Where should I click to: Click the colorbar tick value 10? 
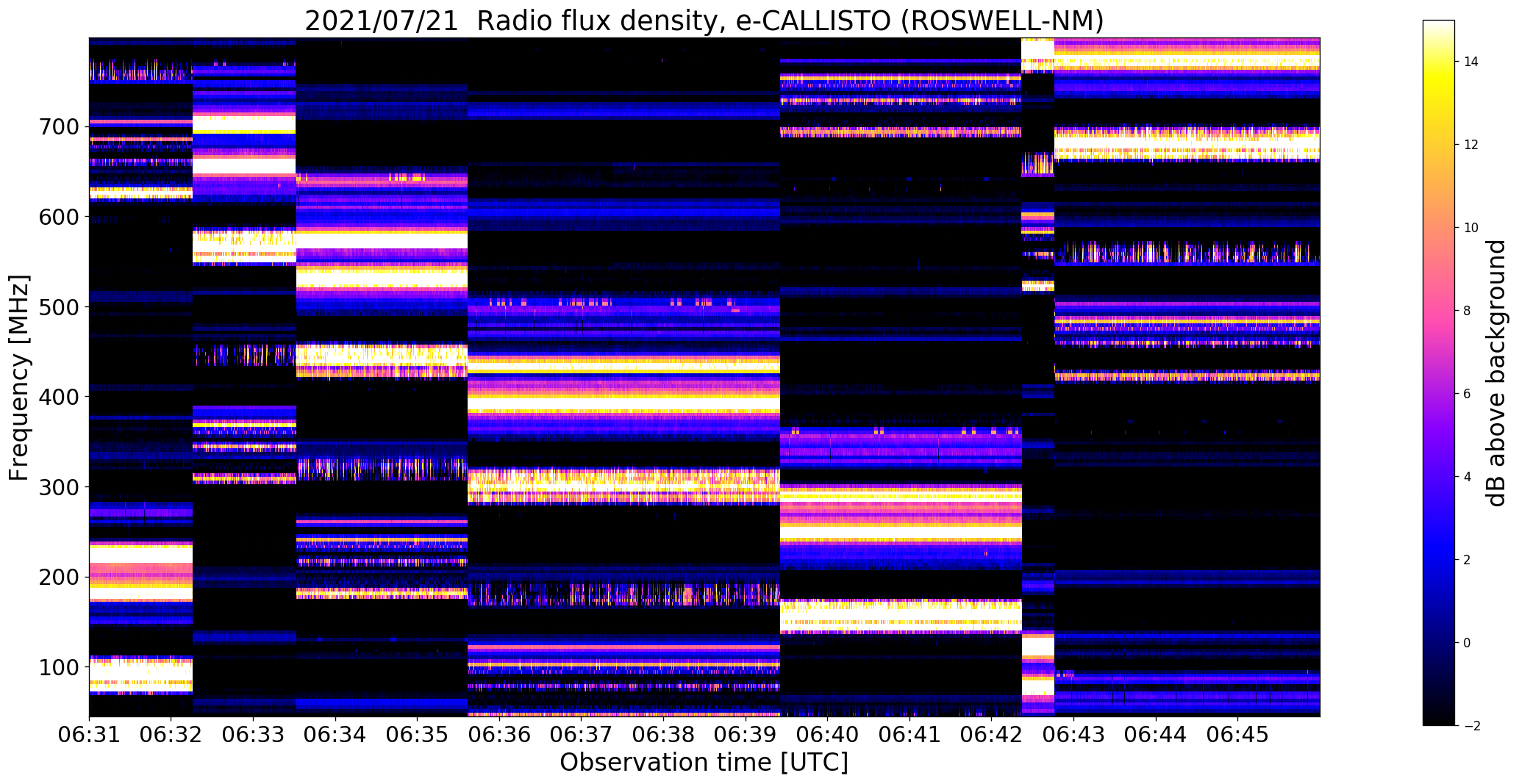point(1470,228)
